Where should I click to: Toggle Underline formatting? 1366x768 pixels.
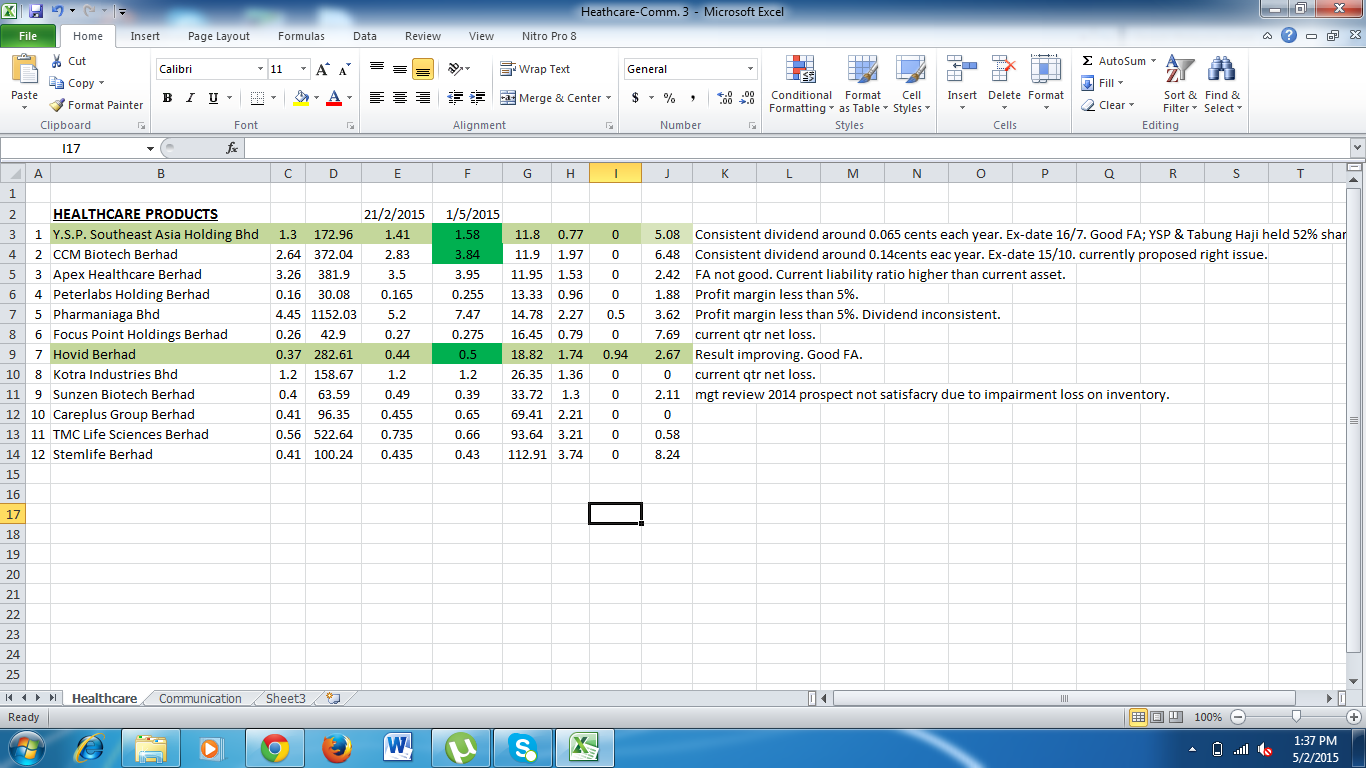[213, 98]
